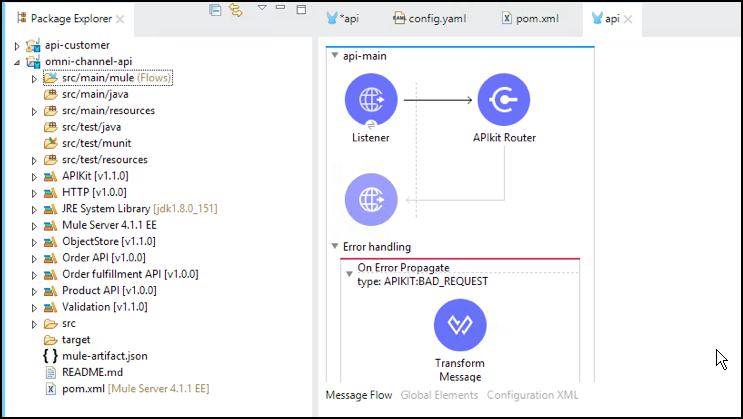Click the api-main flow title

[x=365, y=56]
